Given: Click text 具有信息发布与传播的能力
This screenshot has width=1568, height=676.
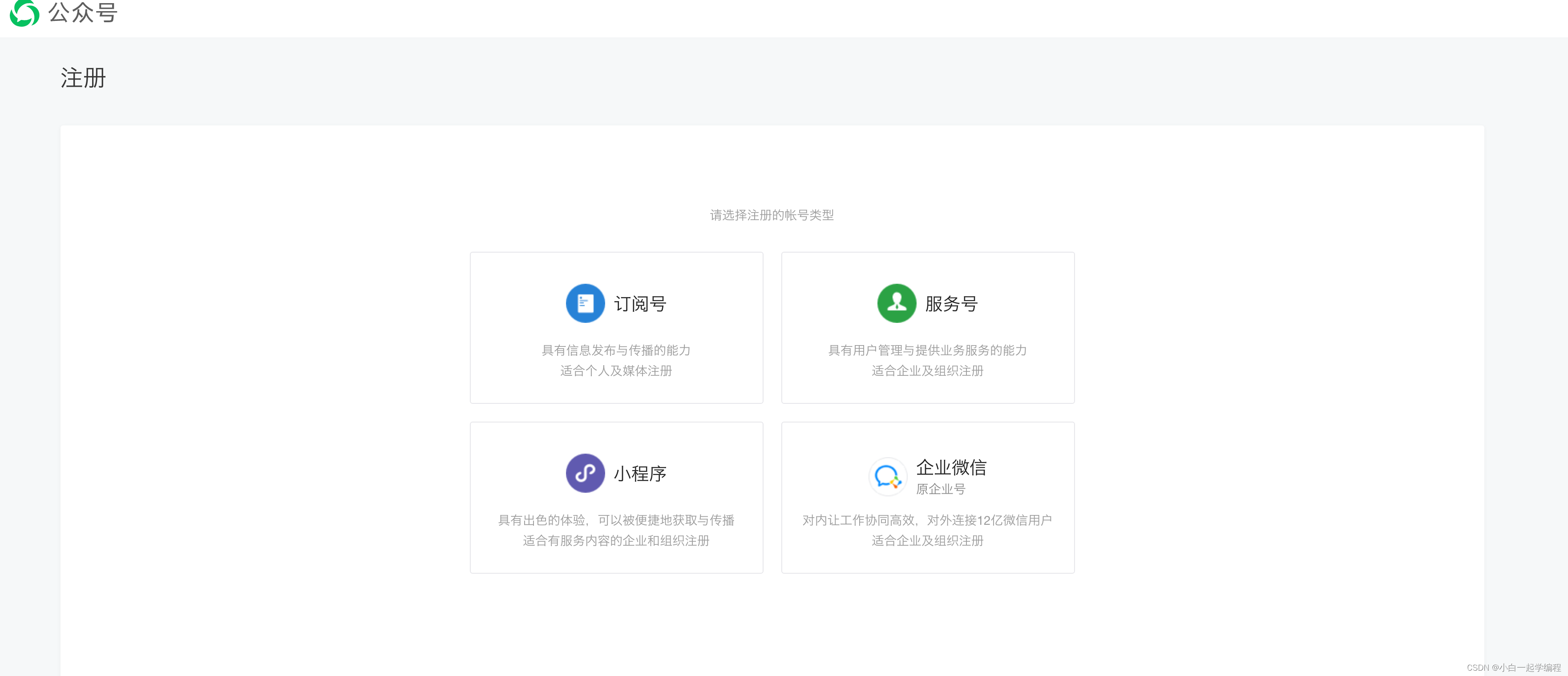Looking at the screenshot, I should click(616, 350).
